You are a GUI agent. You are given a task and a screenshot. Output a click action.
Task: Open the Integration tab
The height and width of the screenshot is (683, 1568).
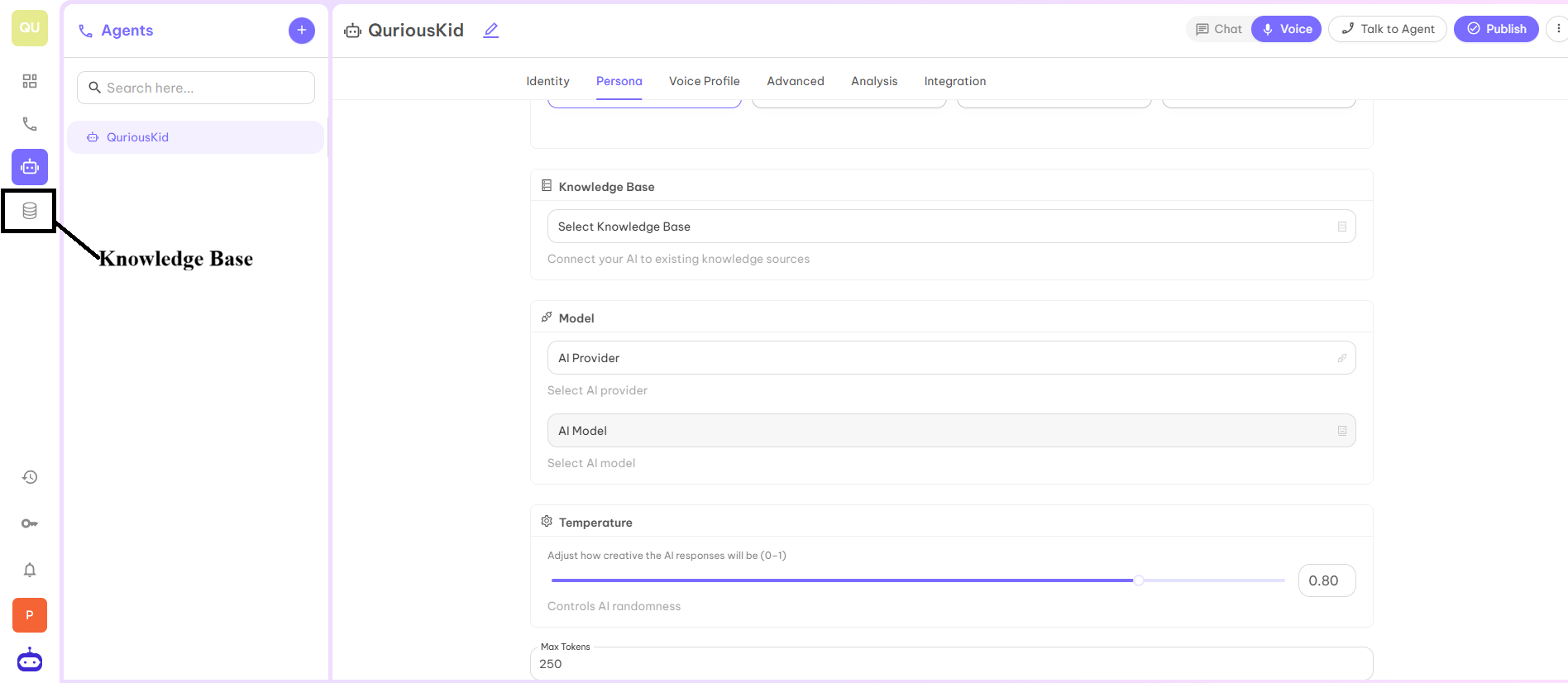coord(955,81)
